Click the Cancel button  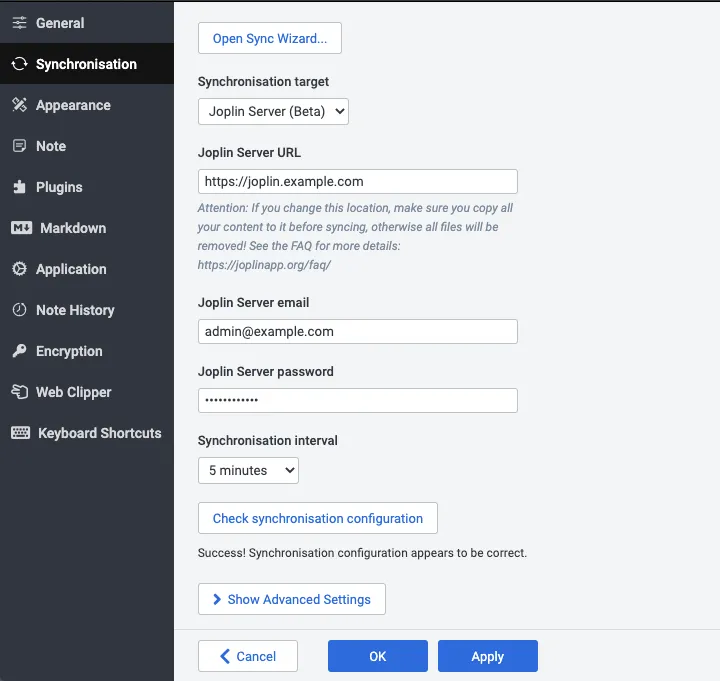248,656
